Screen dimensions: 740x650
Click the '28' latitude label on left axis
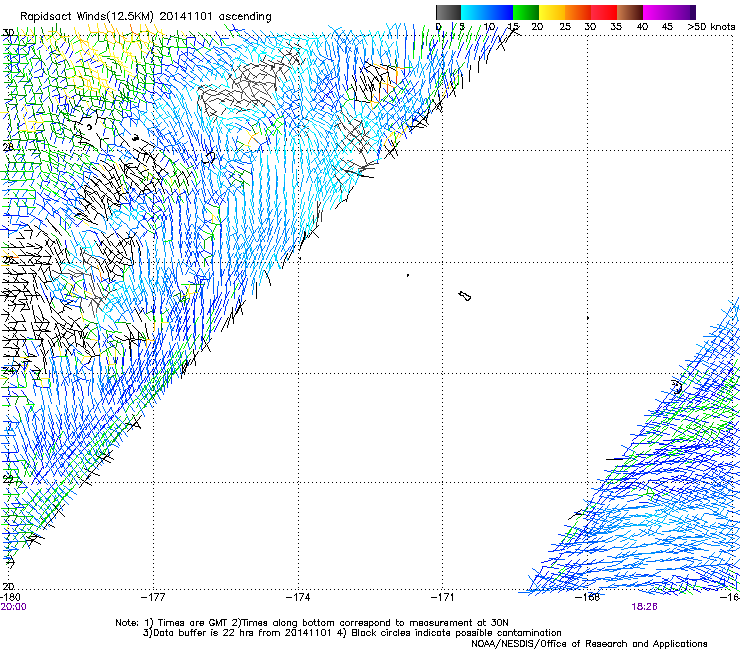[x=8, y=147]
